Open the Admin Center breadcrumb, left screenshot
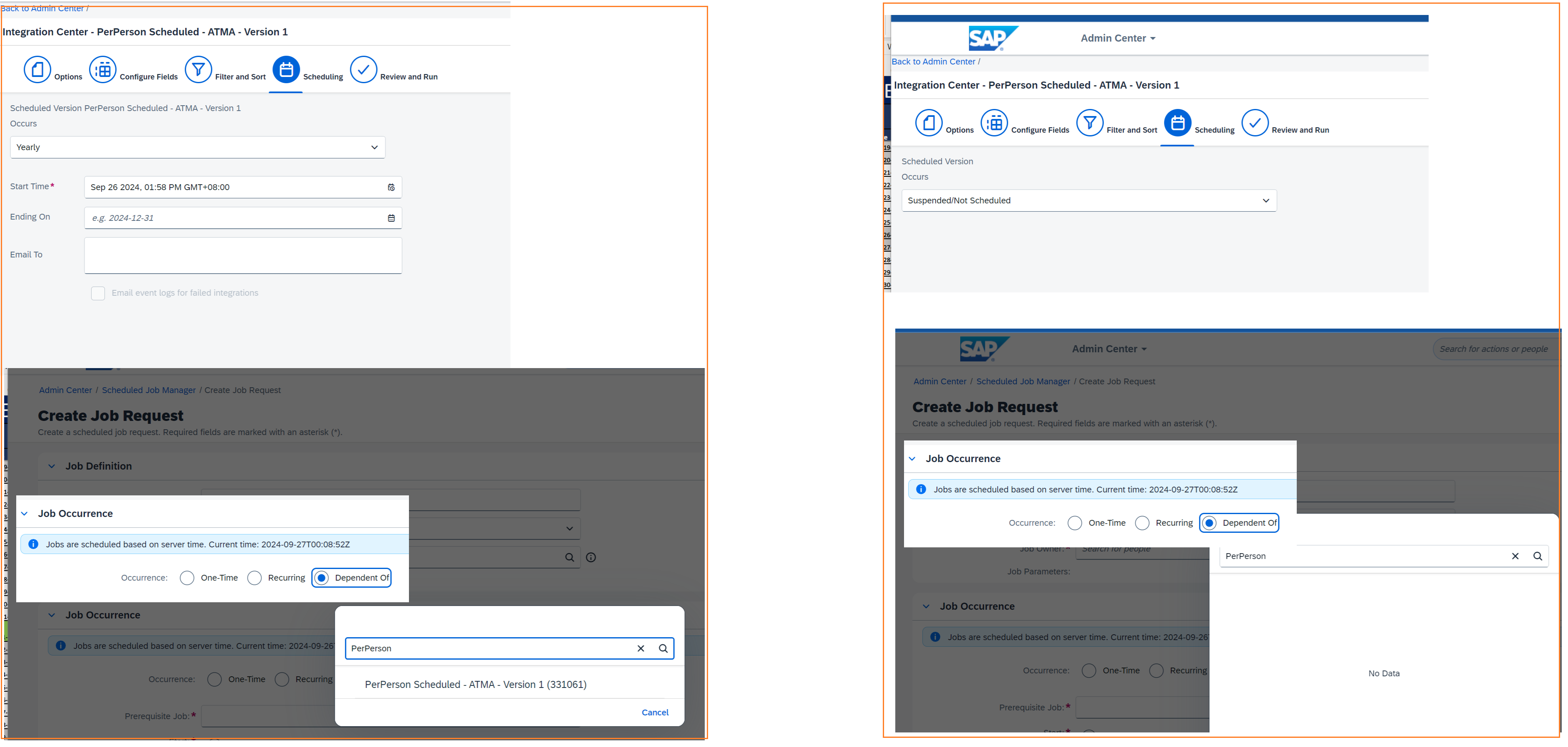Image resolution: width=1568 pixels, height=747 pixels. click(65, 391)
